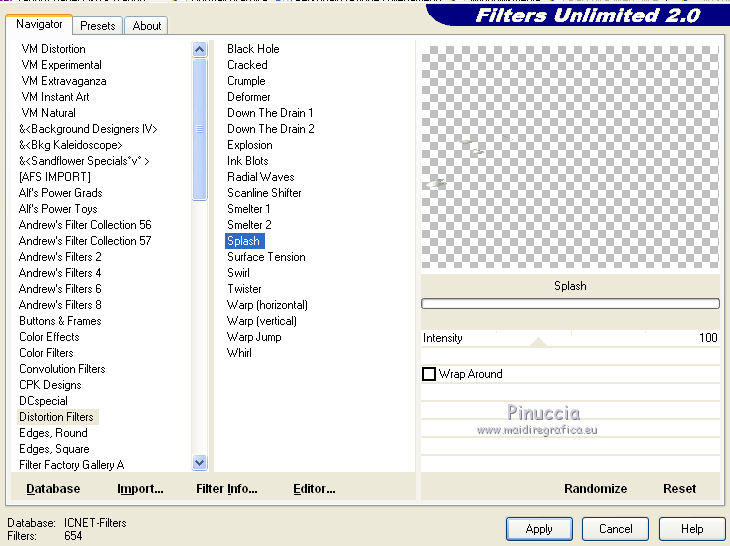Open the About tab
The image size is (730, 546).
click(147, 26)
